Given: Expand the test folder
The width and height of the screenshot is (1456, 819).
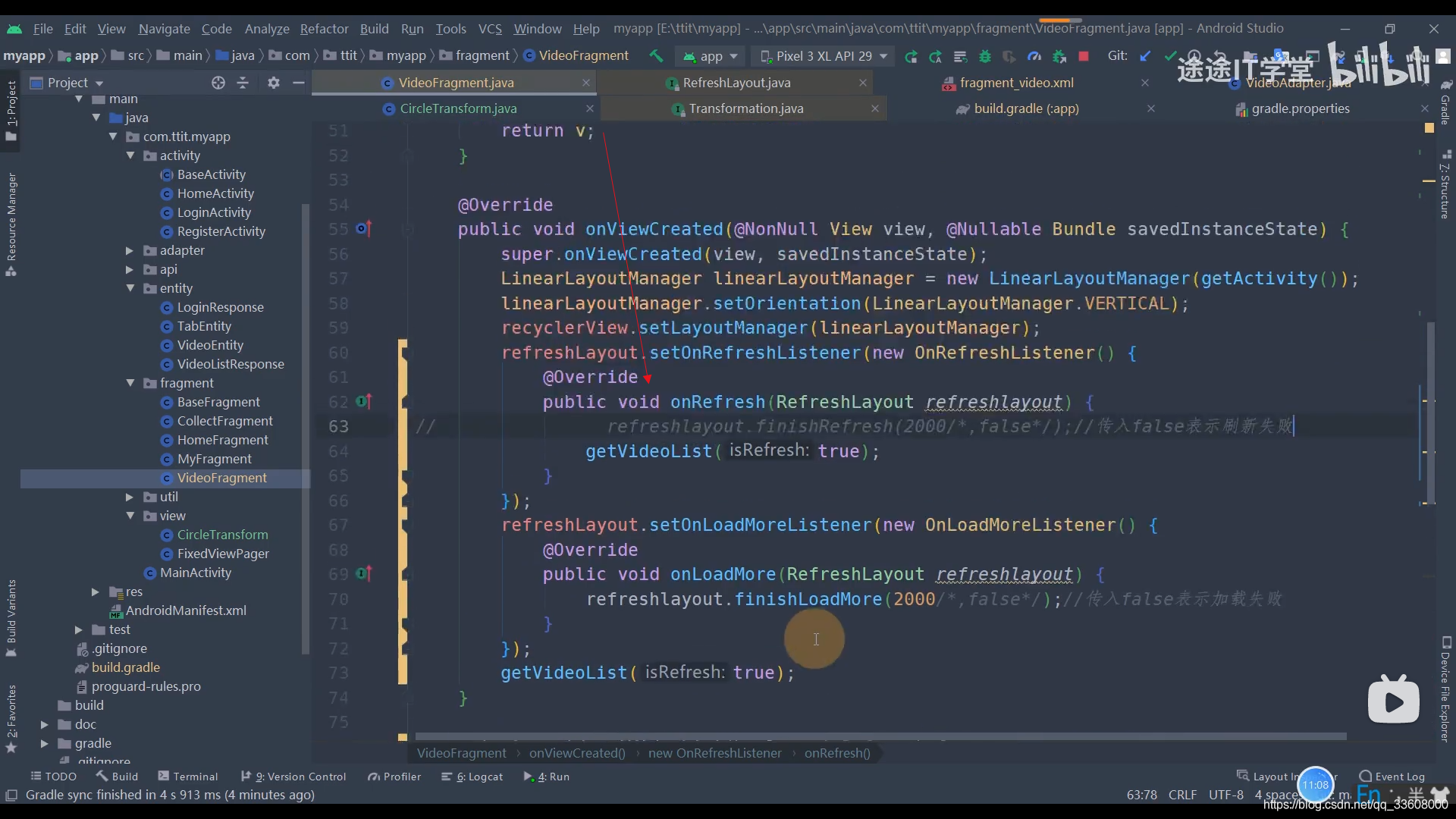Looking at the screenshot, I should click(x=78, y=629).
